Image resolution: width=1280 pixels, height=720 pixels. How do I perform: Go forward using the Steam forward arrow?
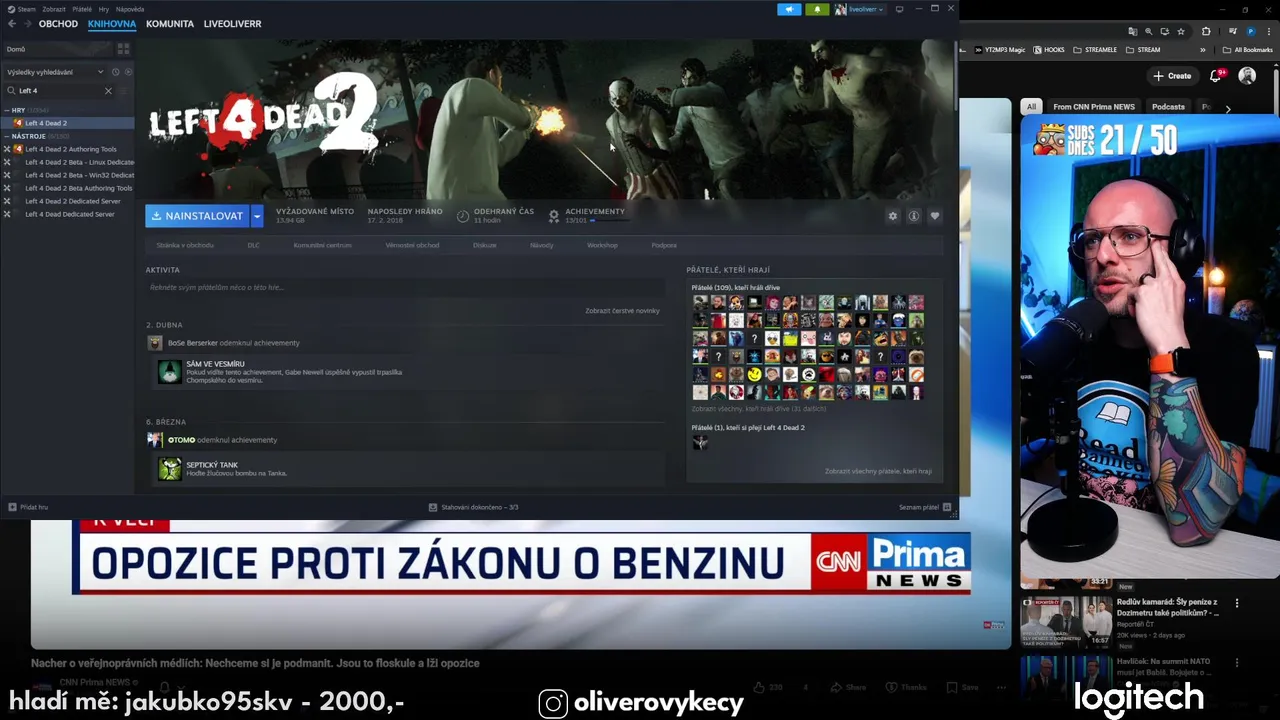(x=26, y=24)
